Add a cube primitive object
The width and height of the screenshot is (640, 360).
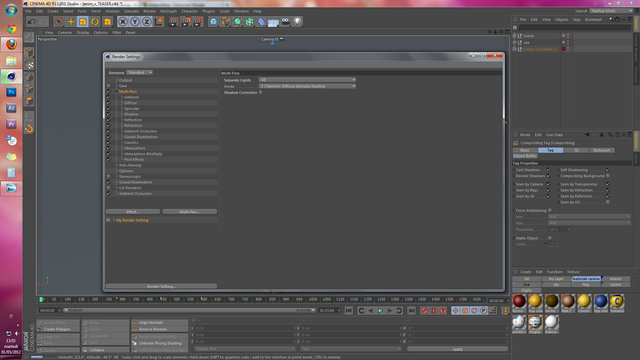coord(213,22)
